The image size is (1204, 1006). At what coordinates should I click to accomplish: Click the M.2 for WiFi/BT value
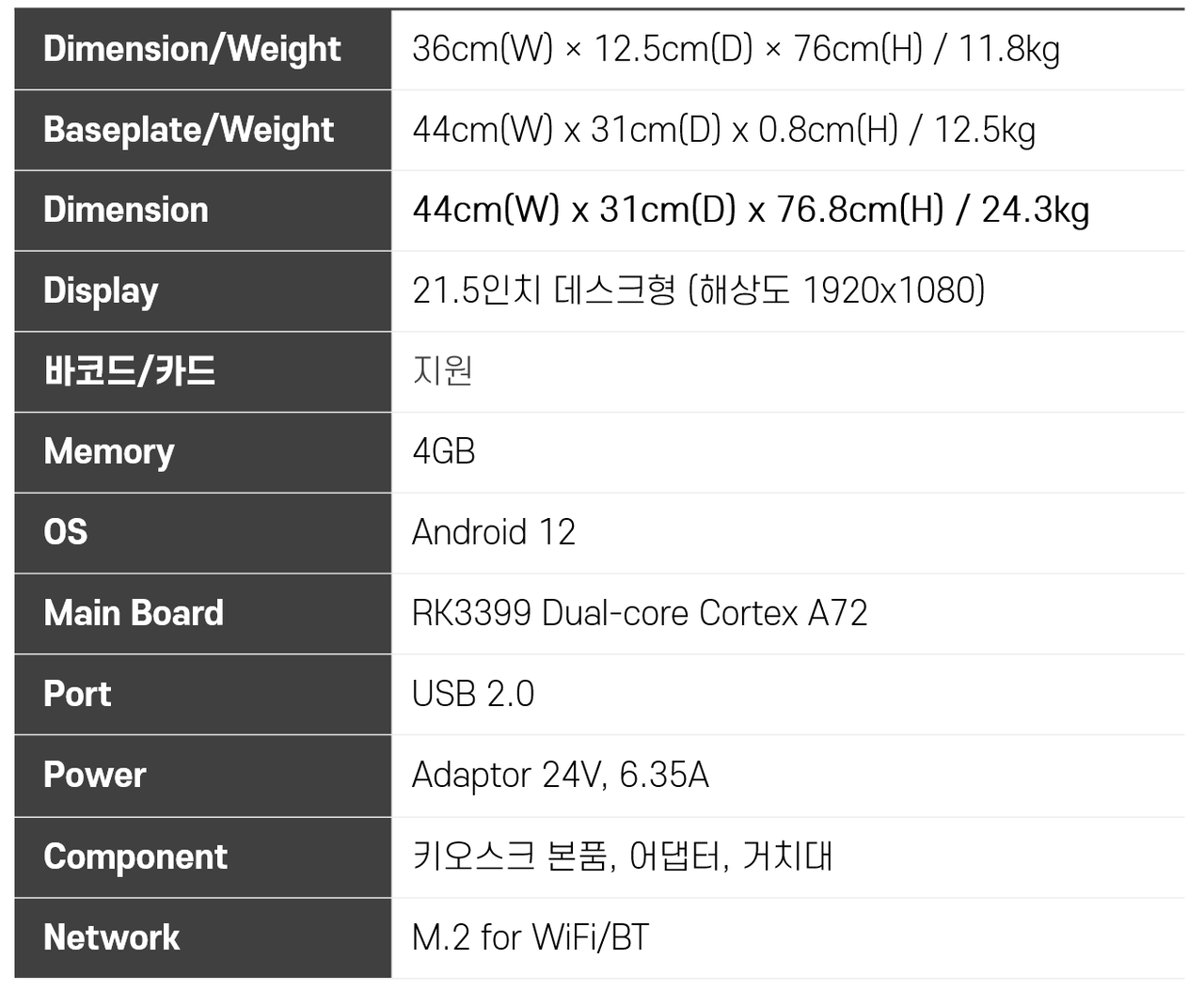531,937
